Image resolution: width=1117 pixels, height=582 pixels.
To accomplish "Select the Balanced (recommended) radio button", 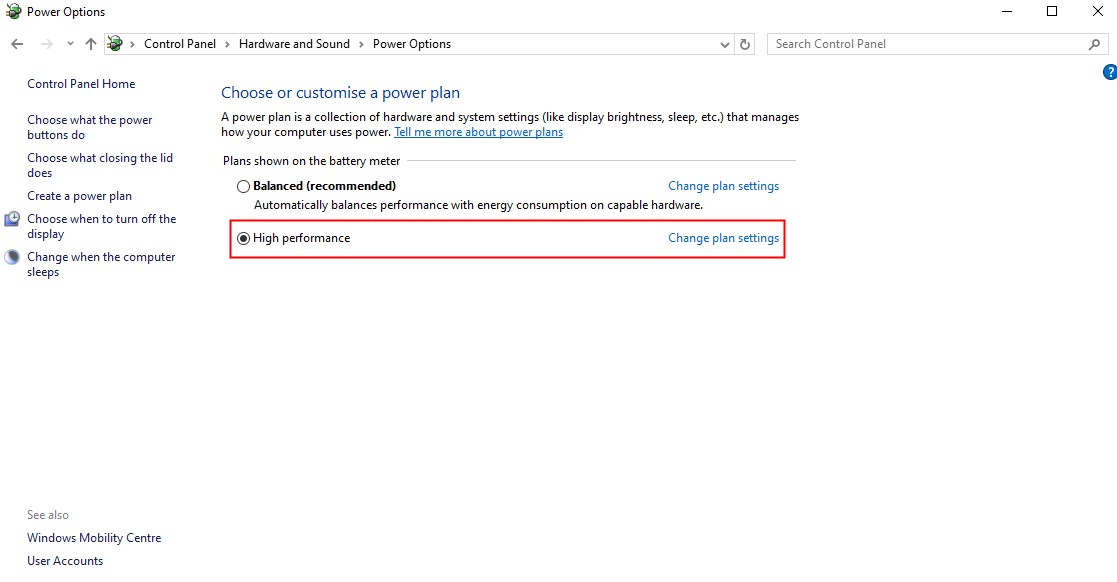I will pyautogui.click(x=243, y=186).
